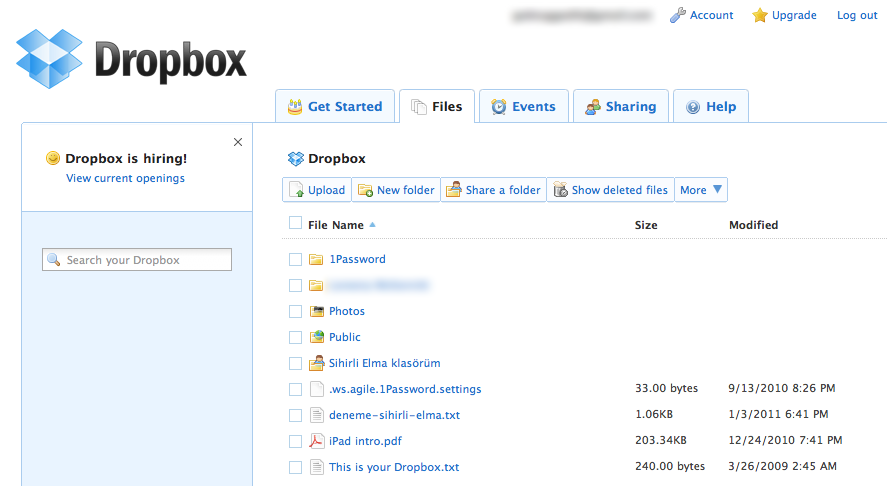Click the Upgrade star icon

coord(760,15)
